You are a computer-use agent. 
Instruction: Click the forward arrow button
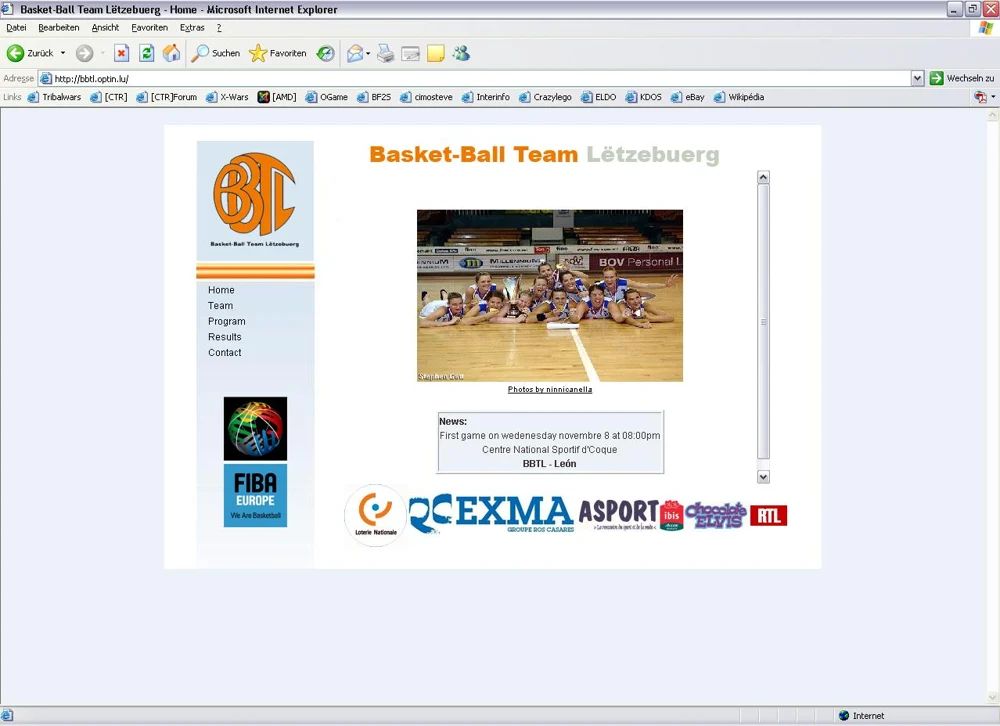84,53
